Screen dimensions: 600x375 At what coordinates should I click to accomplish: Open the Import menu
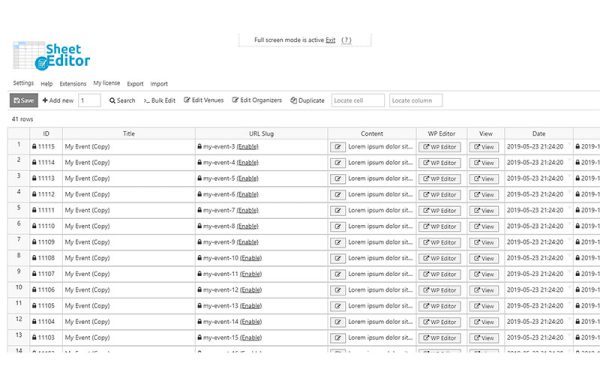159,84
